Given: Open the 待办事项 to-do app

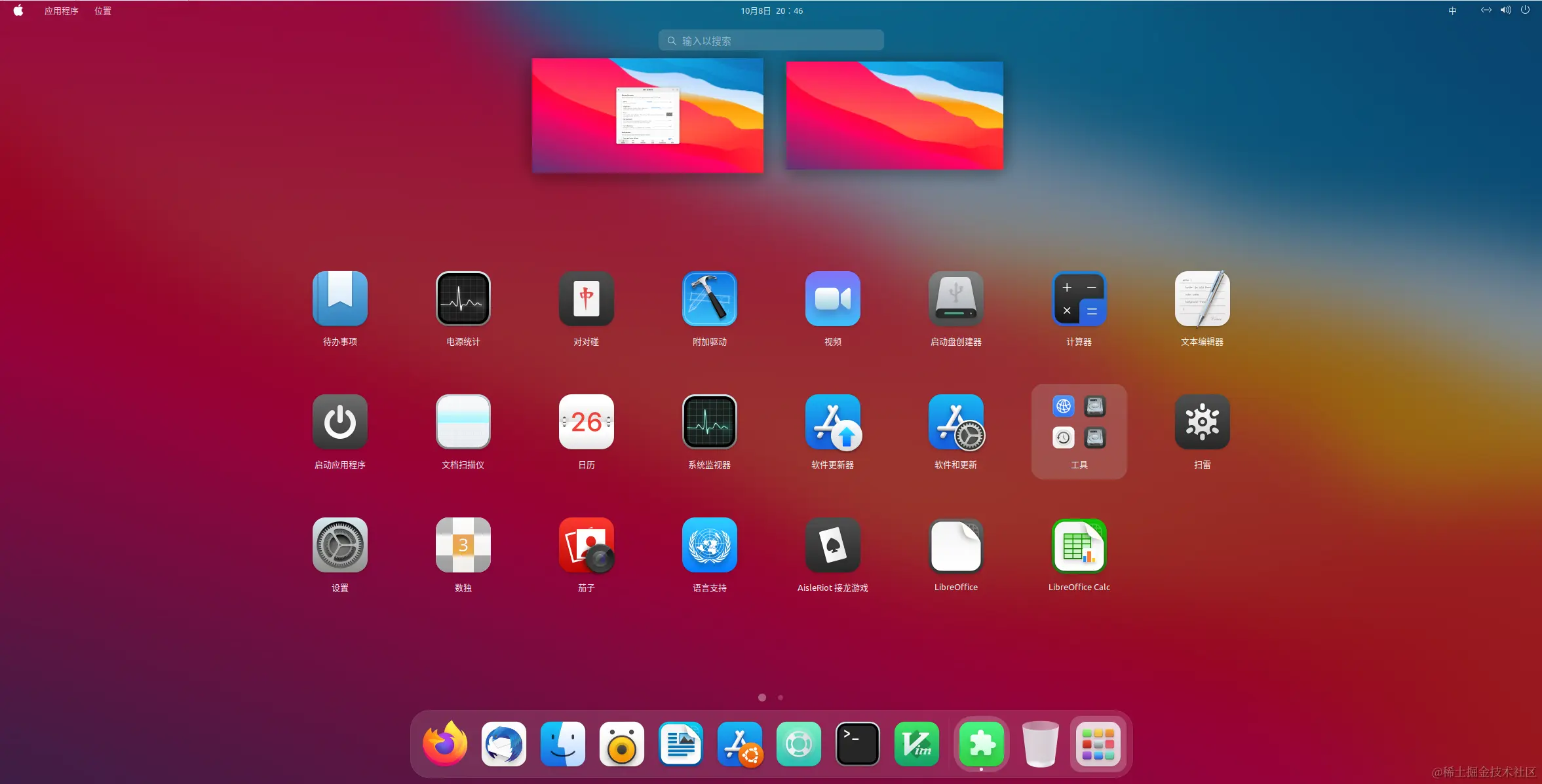Looking at the screenshot, I should click(x=339, y=299).
